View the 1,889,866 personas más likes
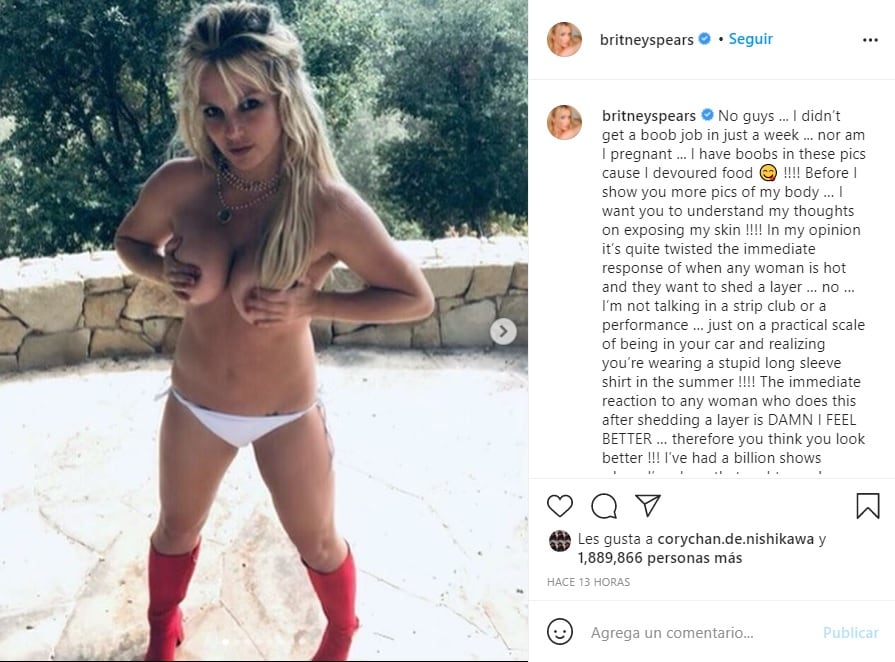The height and width of the screenshot is (662, 895). coord(660,558)
